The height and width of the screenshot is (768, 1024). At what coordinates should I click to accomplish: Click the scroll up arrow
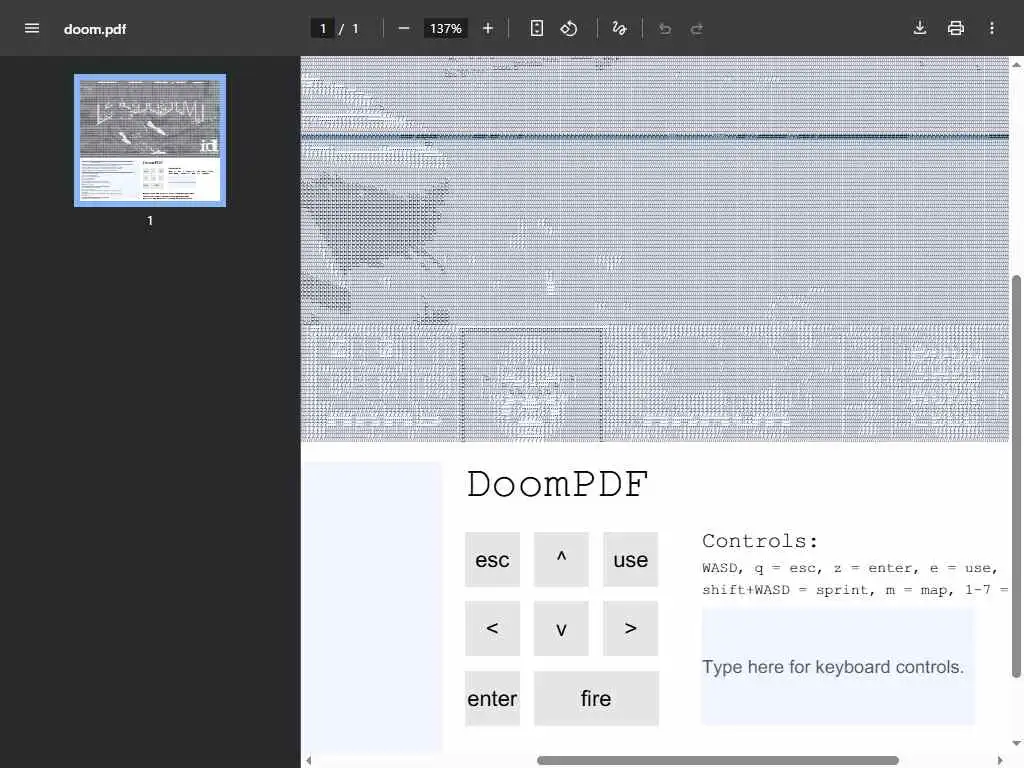1016,64
